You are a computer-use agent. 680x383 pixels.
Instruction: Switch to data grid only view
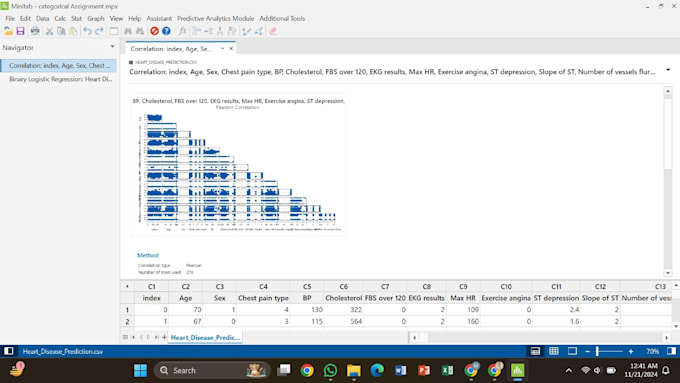click(x=554, y=351)
